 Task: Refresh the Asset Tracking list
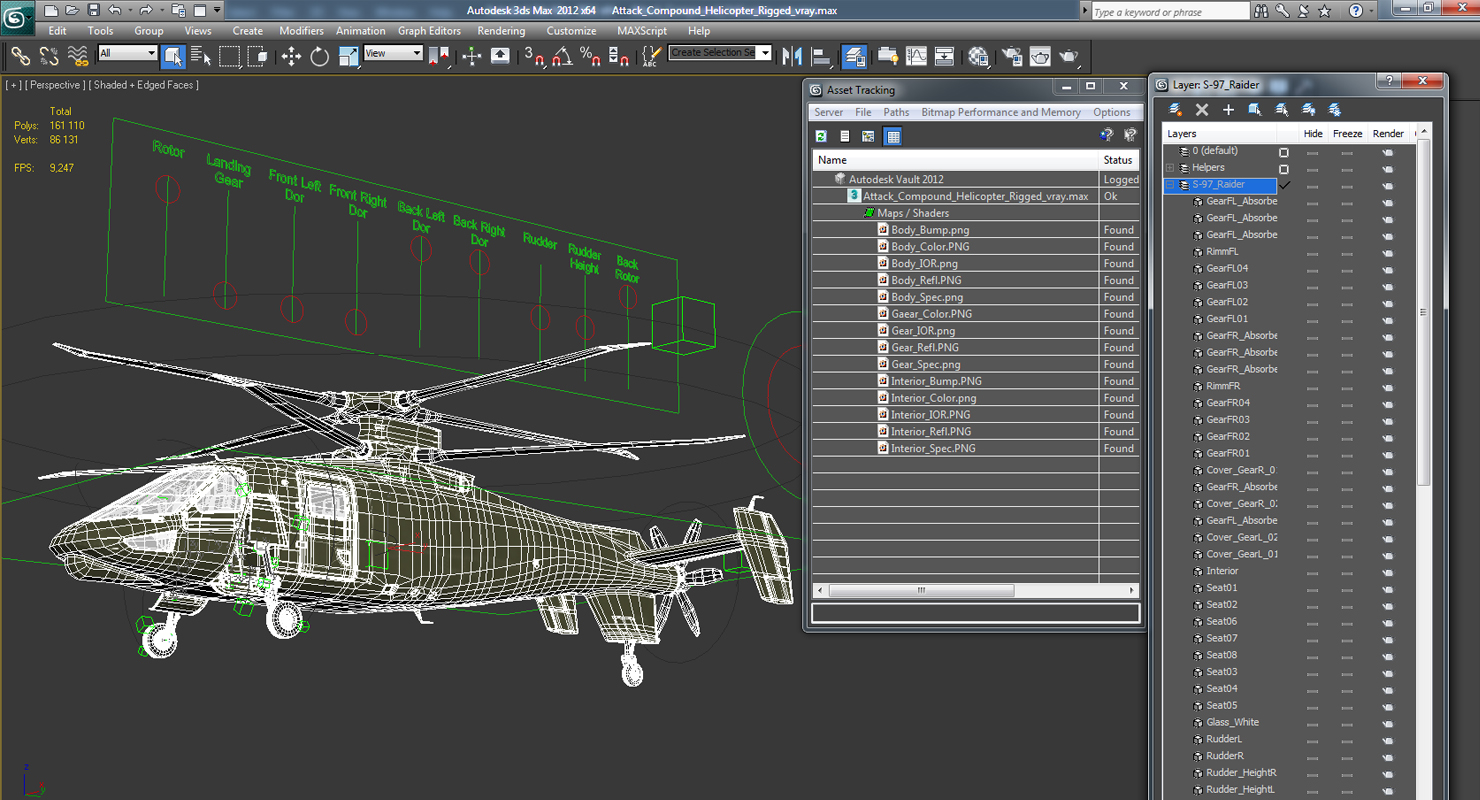tap(821, 136)
